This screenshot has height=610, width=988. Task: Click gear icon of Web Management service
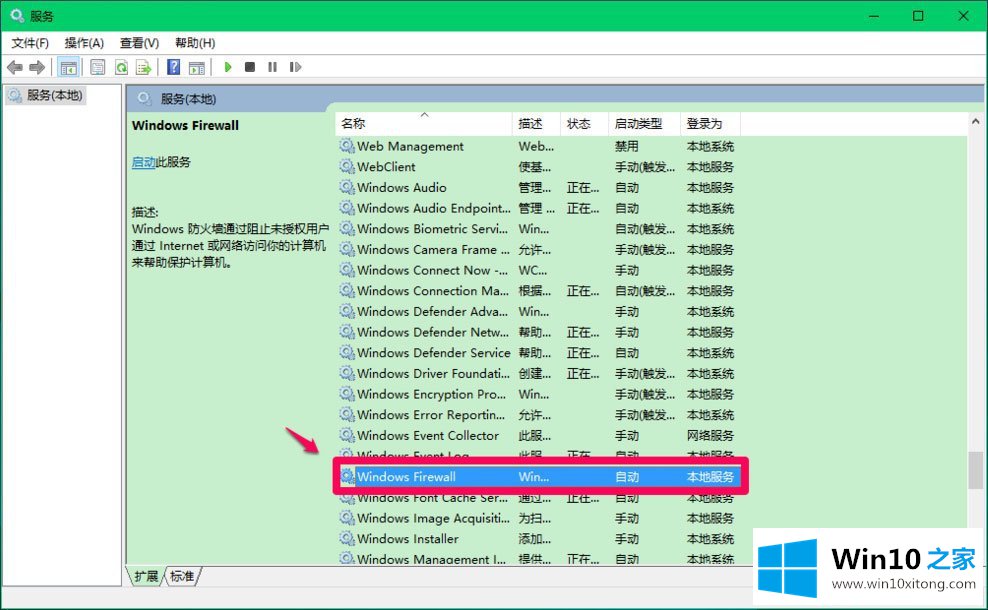(347, 146)
